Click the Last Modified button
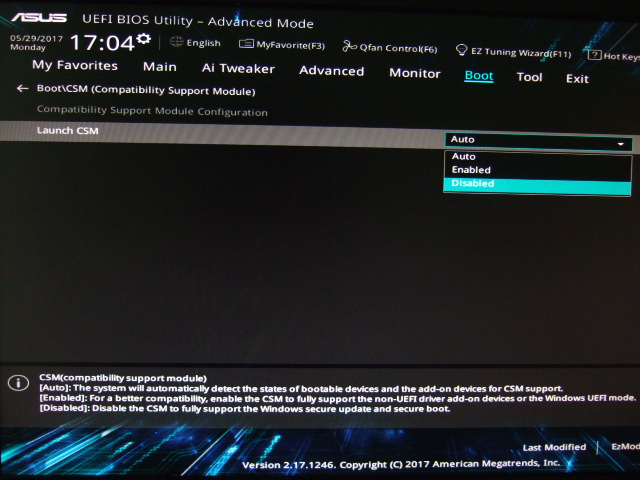 554,447
